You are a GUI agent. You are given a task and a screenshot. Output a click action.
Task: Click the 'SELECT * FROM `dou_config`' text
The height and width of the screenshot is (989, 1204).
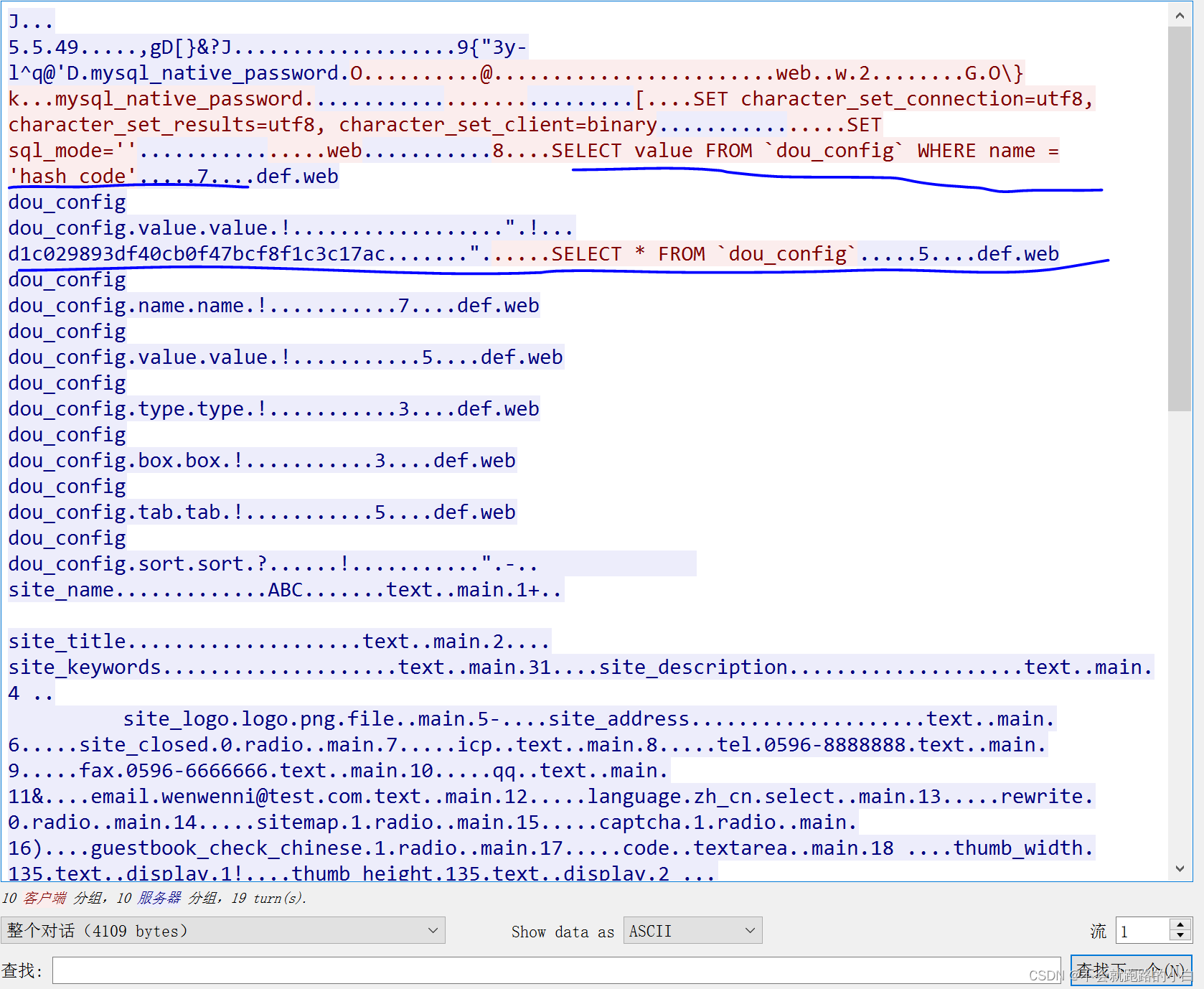[x=703, y=254]
